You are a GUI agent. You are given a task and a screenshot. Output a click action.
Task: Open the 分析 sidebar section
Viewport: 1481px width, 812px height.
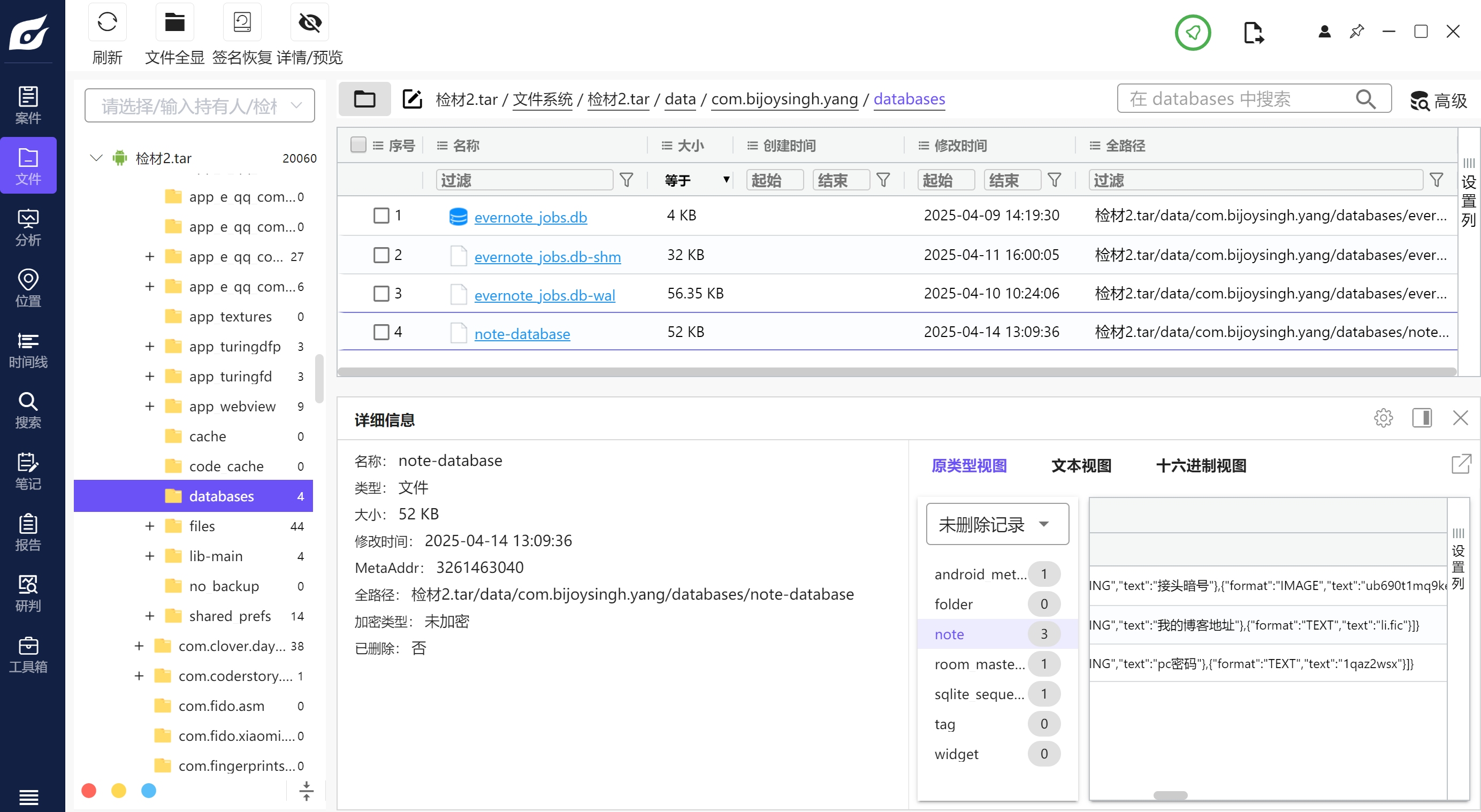point(28,227)
